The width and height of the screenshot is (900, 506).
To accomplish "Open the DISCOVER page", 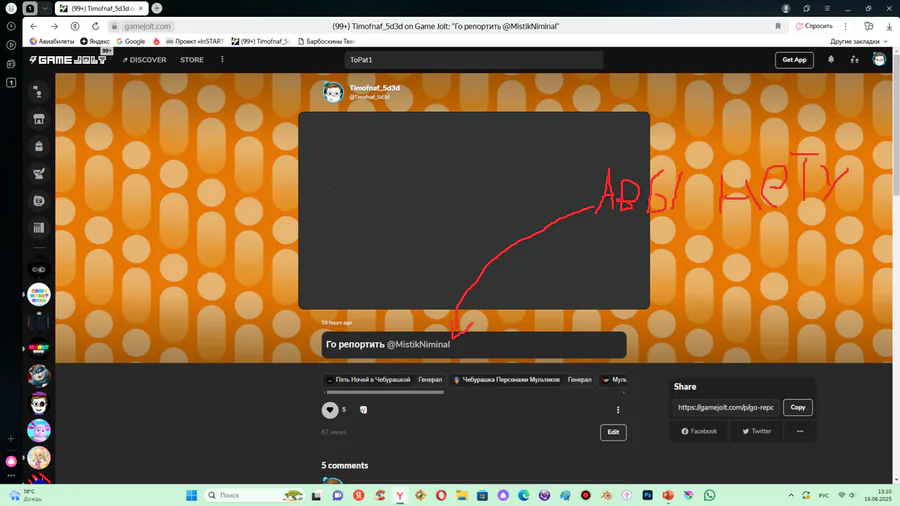I will [x=145, y=60].
